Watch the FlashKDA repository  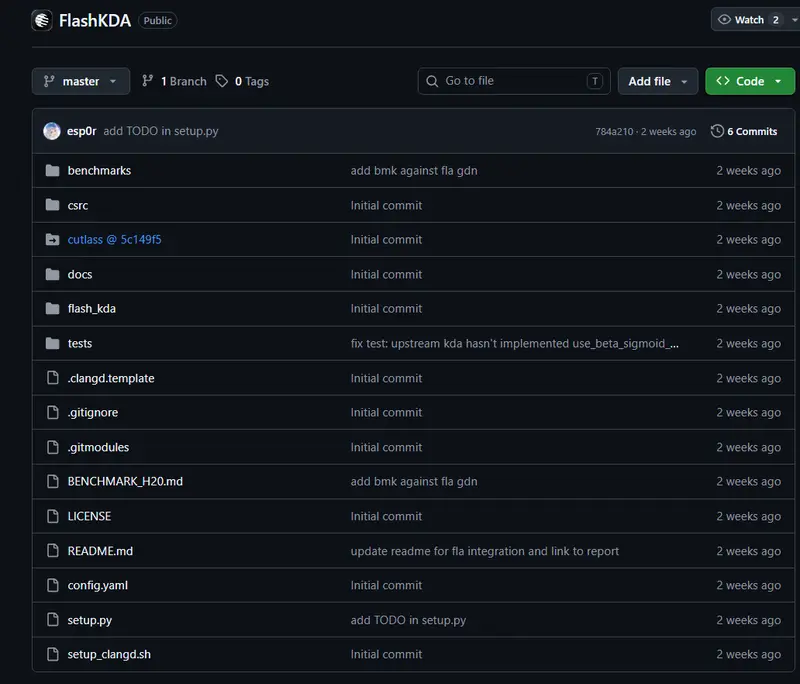(748, 20)
